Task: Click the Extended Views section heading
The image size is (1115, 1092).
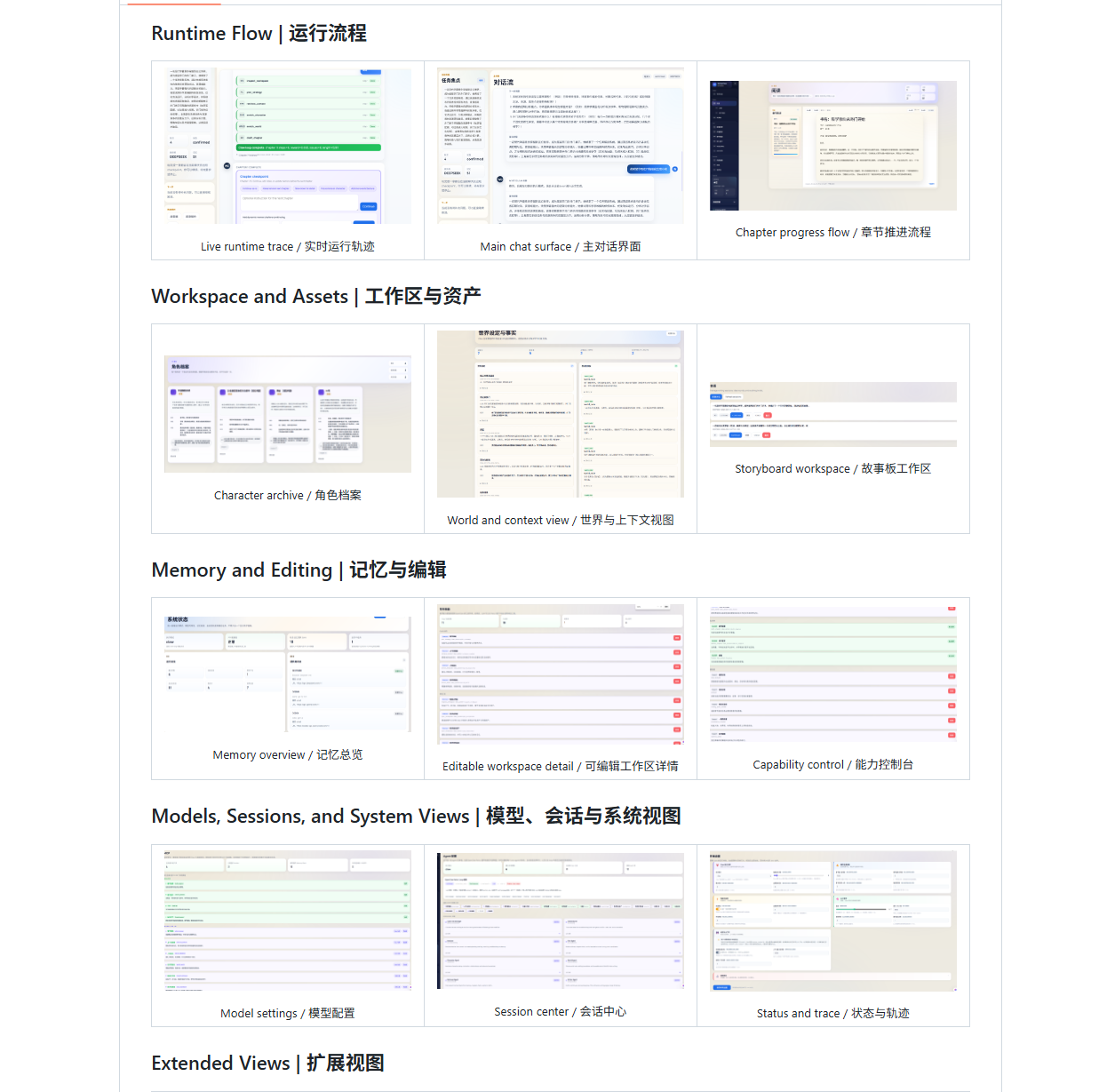Action: (x=267, y=1064)
